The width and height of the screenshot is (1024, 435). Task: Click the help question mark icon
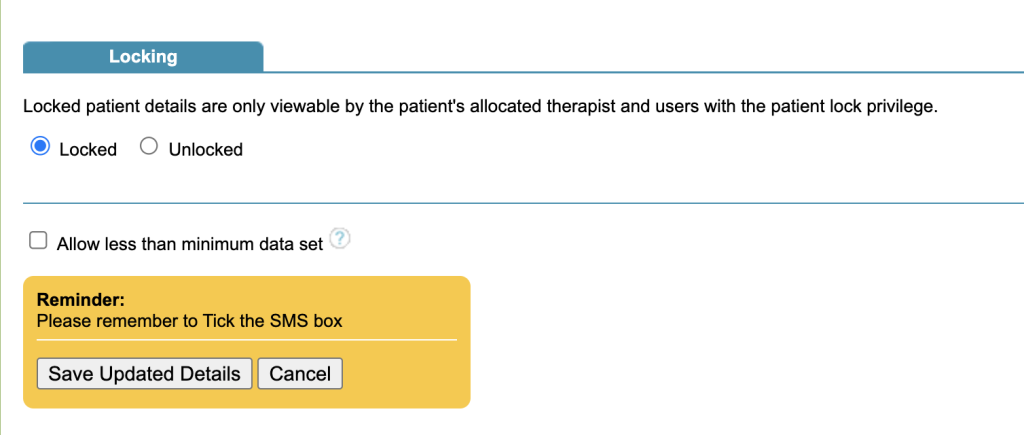pyautogui.click(x=341, y=239)
